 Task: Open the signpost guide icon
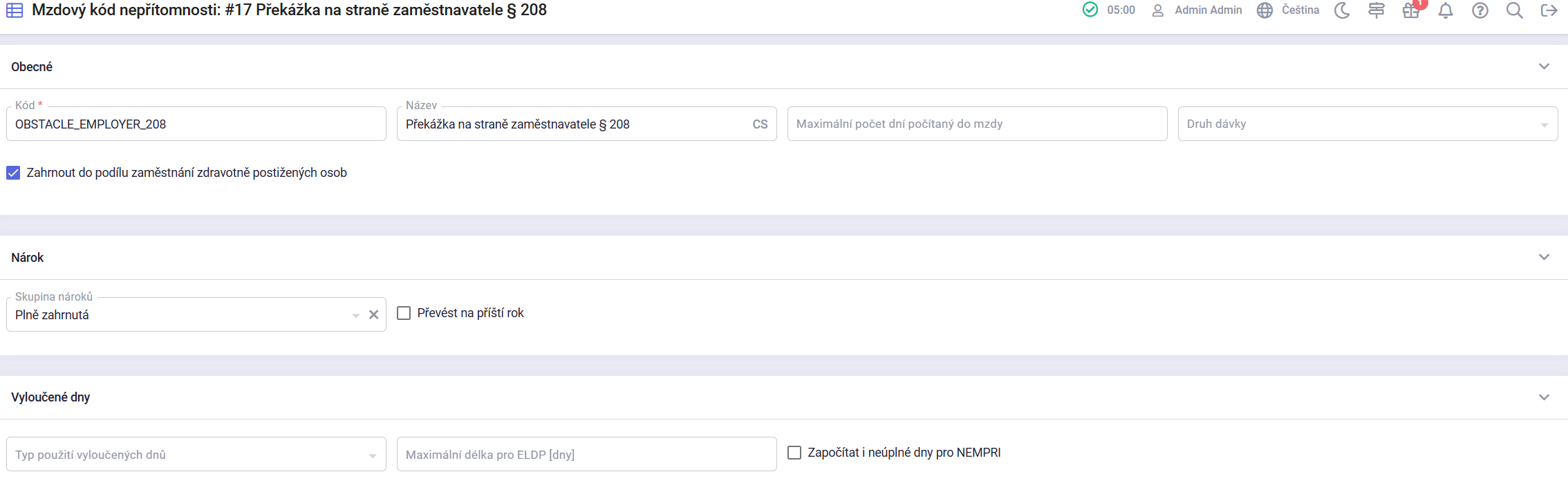[1376, 10]
